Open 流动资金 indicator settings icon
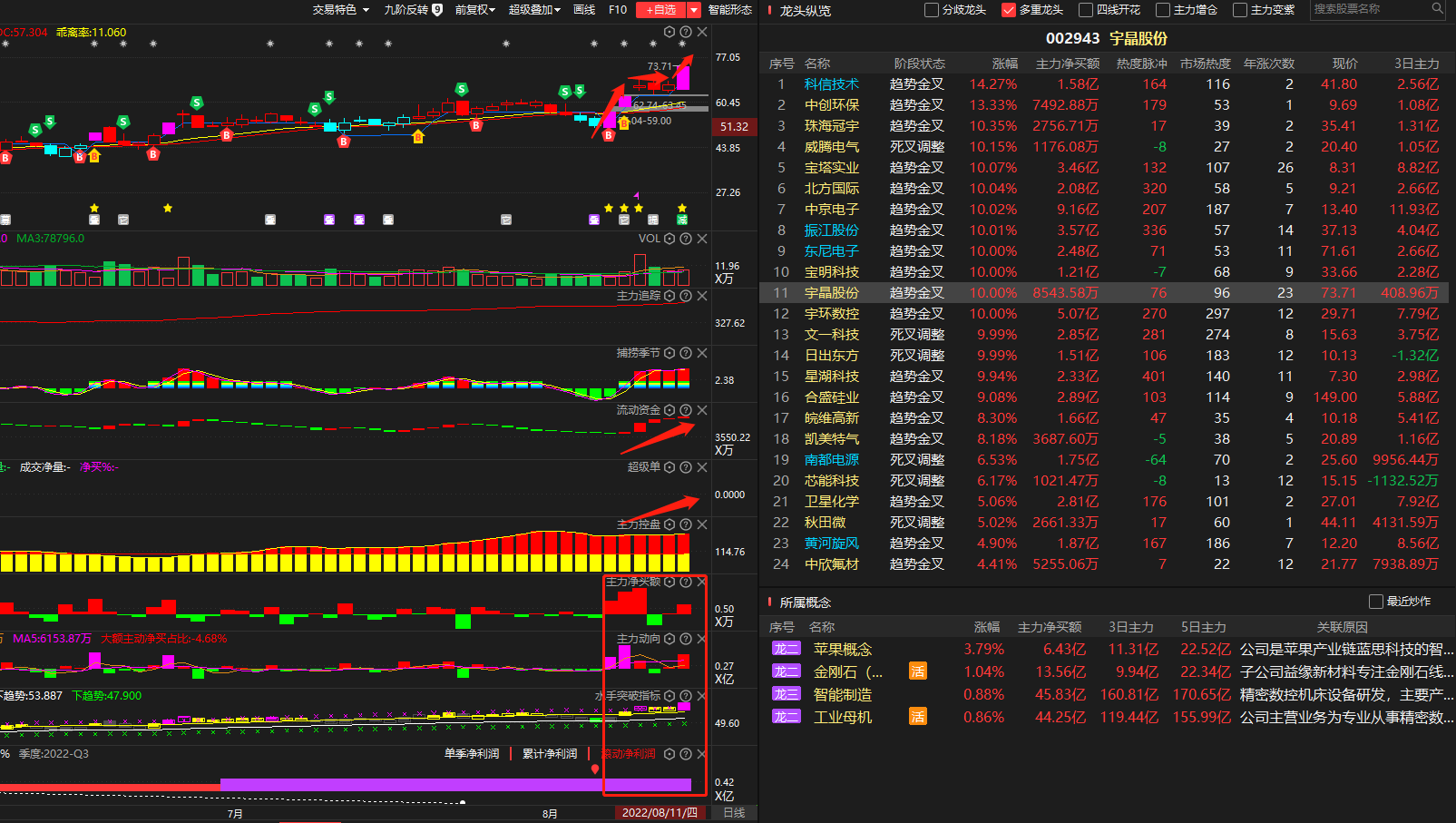 coord(669,410)
